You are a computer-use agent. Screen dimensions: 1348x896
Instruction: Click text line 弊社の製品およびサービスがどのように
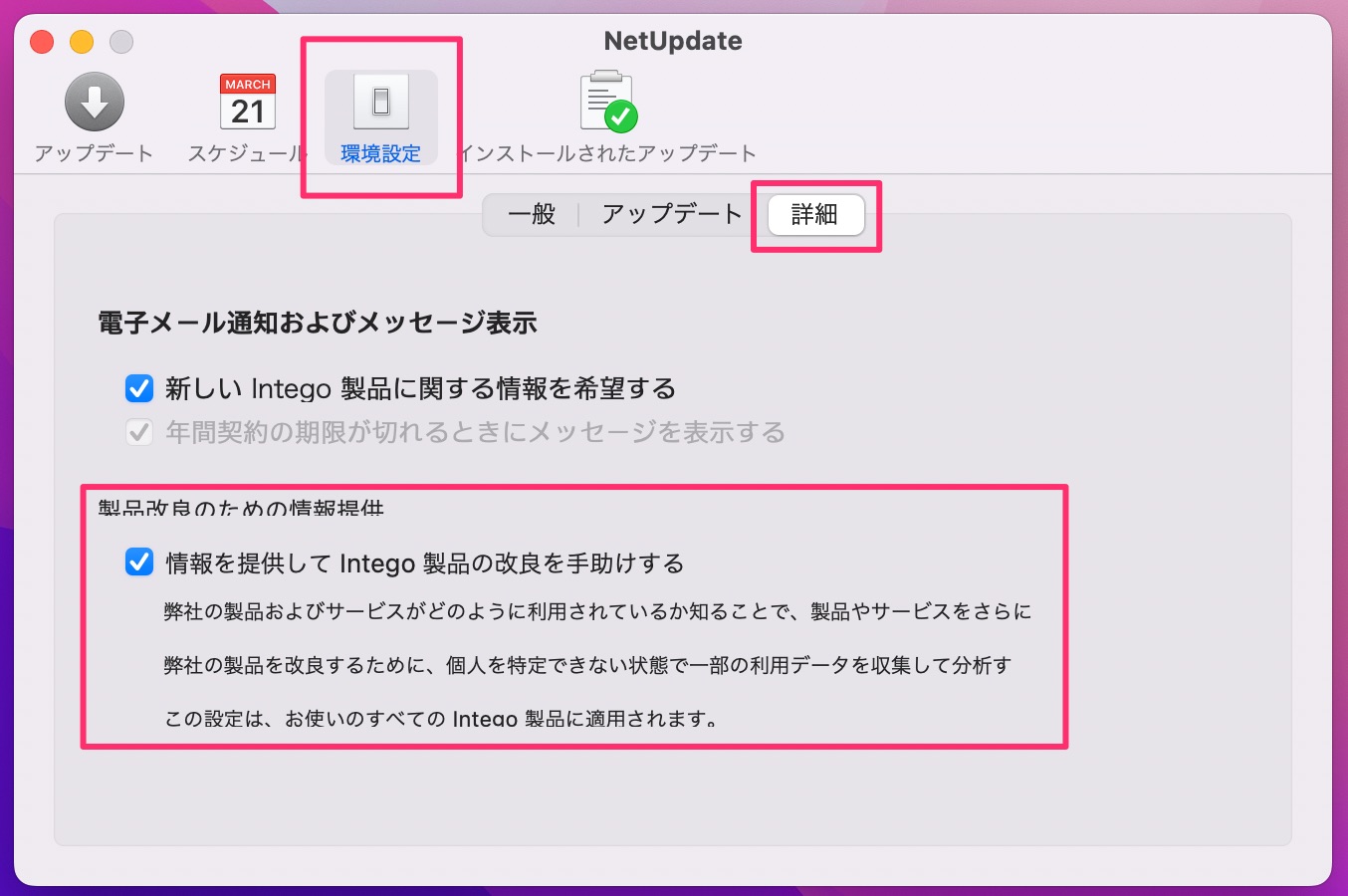coord(597,611)
